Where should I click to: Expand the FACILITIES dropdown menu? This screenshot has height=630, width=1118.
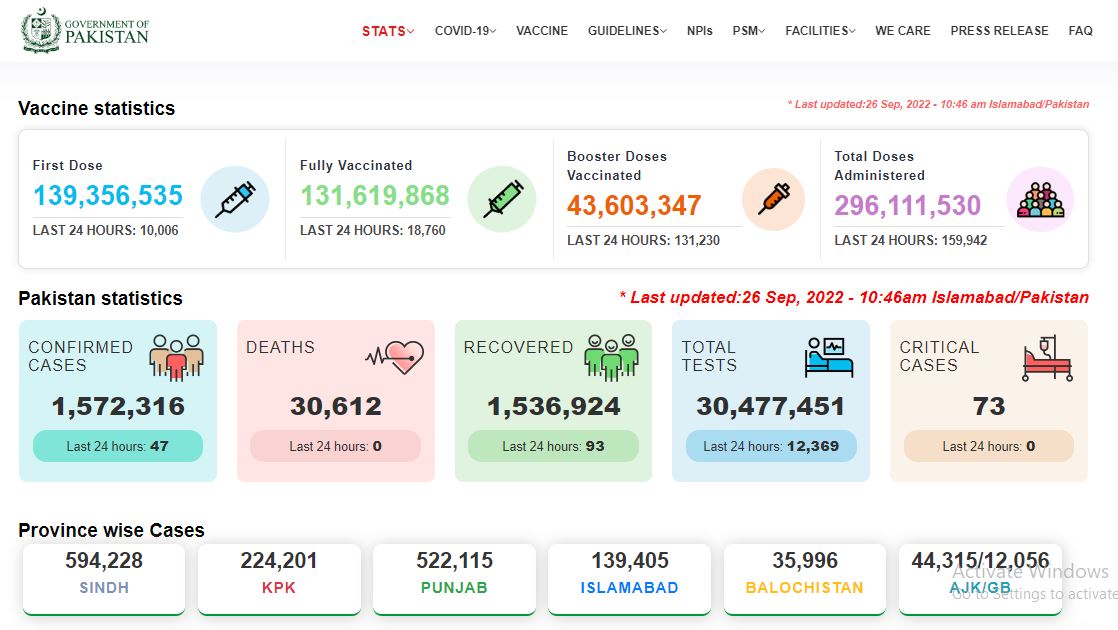pyautogui.click(x=820, y=31)
